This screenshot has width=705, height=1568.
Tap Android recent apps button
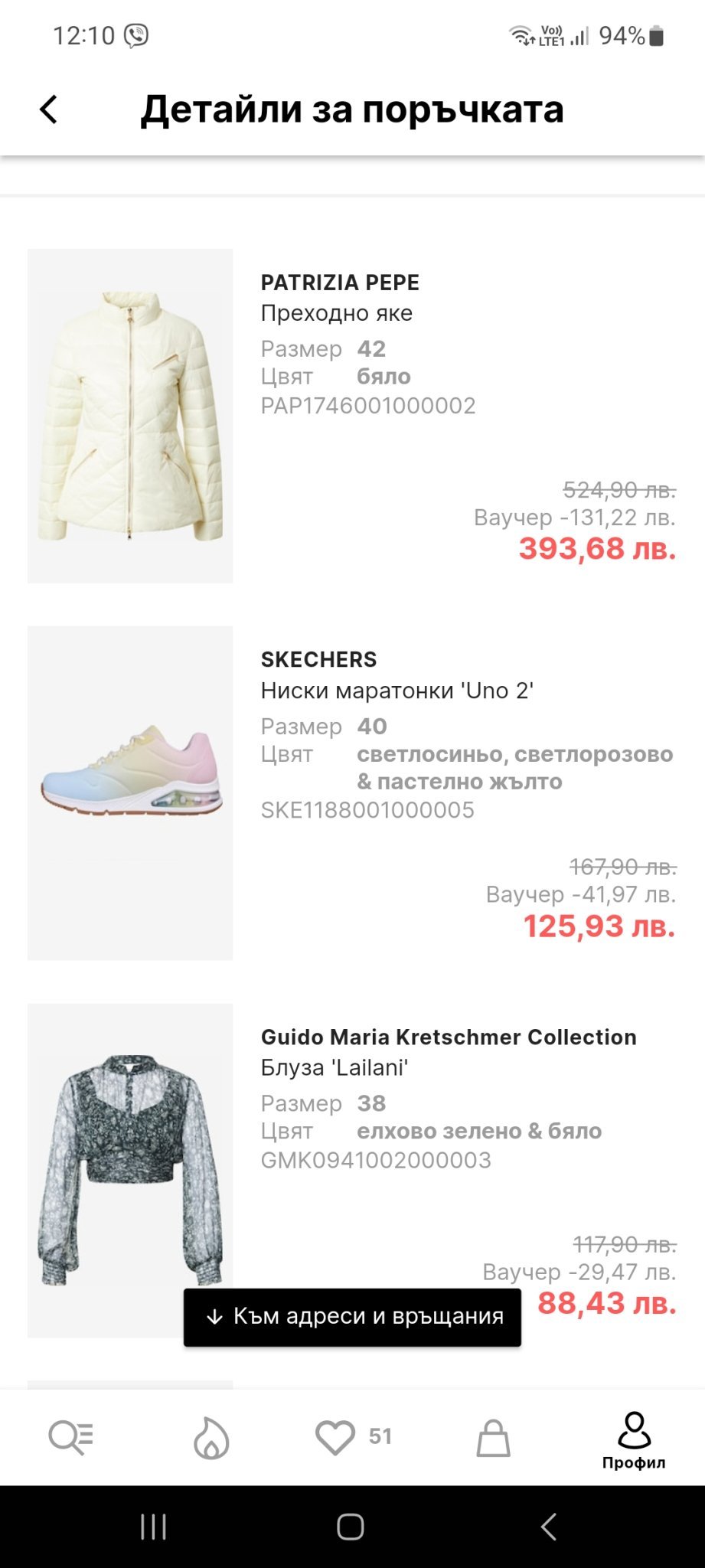153,1526
